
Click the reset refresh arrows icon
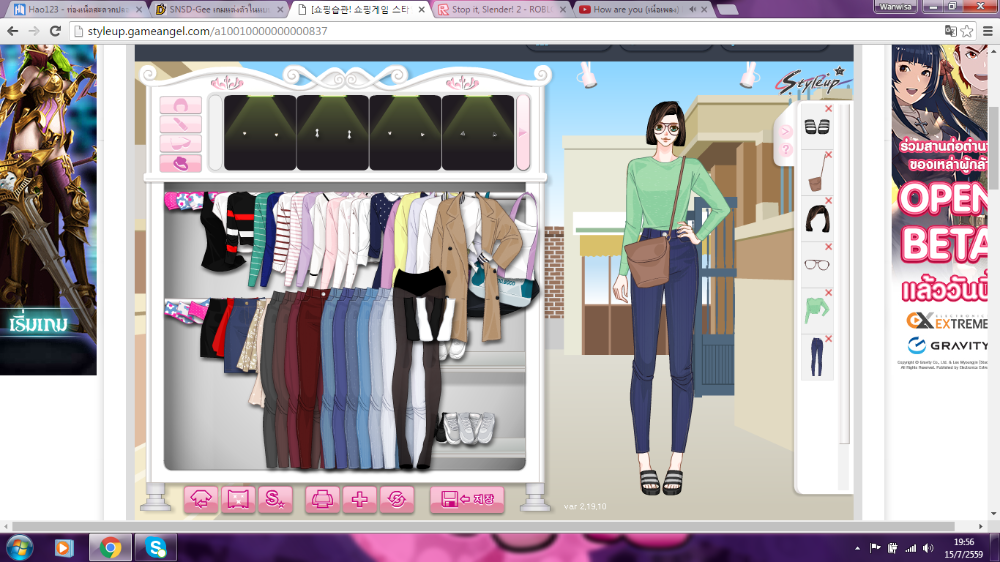pos(396,499)
